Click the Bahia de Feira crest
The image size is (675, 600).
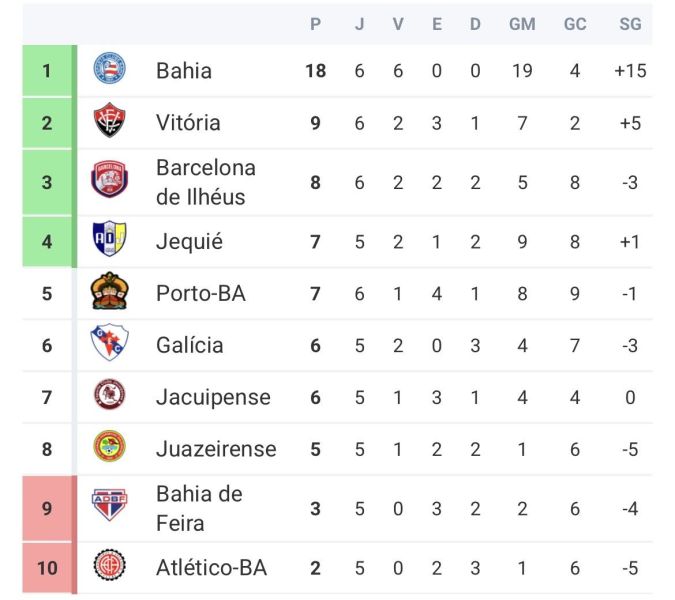point(109,507)
